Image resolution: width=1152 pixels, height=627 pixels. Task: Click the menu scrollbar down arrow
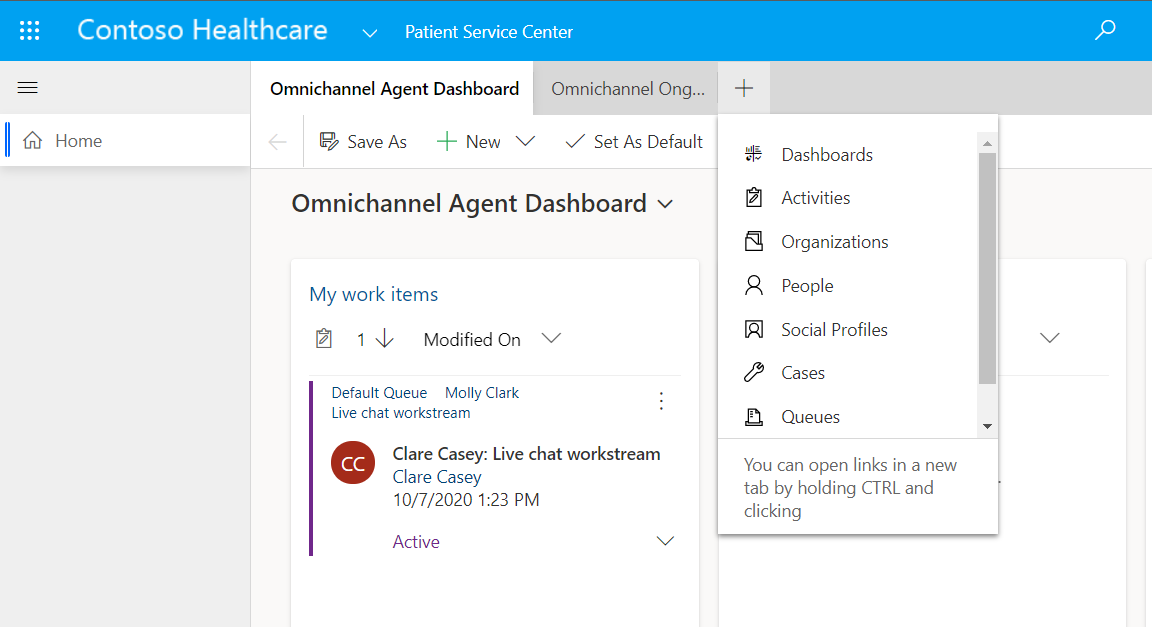click(x=987, y=427)
